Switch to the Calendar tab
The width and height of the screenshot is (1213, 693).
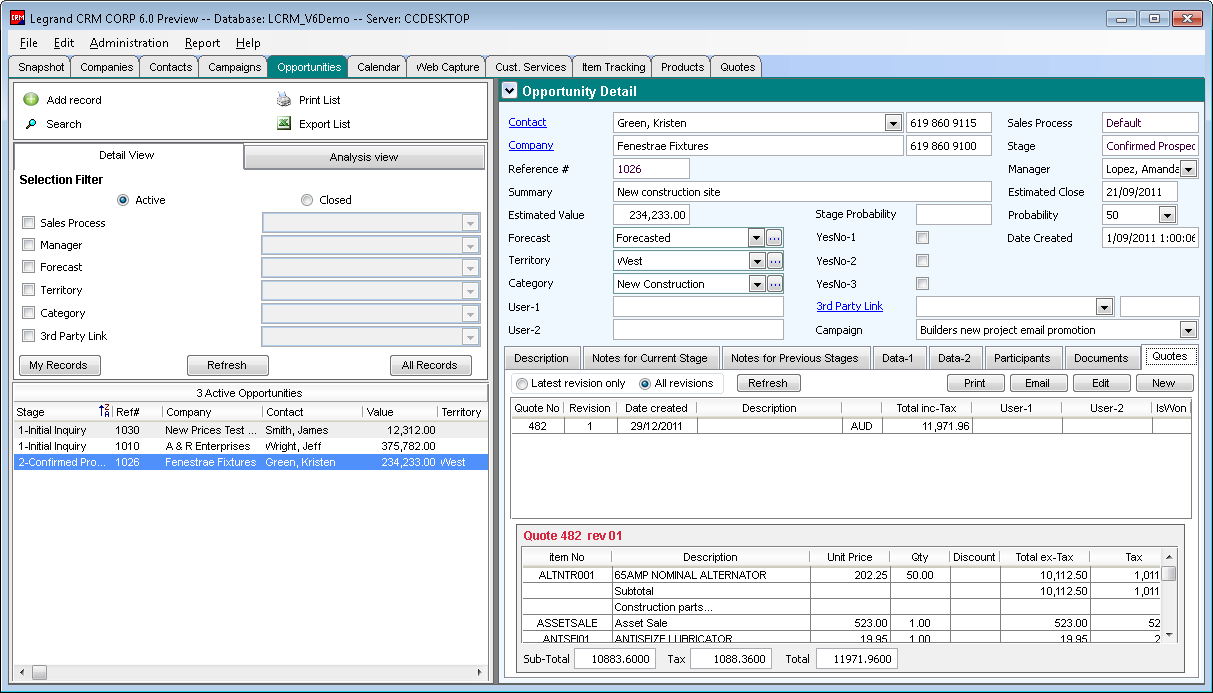point(379,67)
